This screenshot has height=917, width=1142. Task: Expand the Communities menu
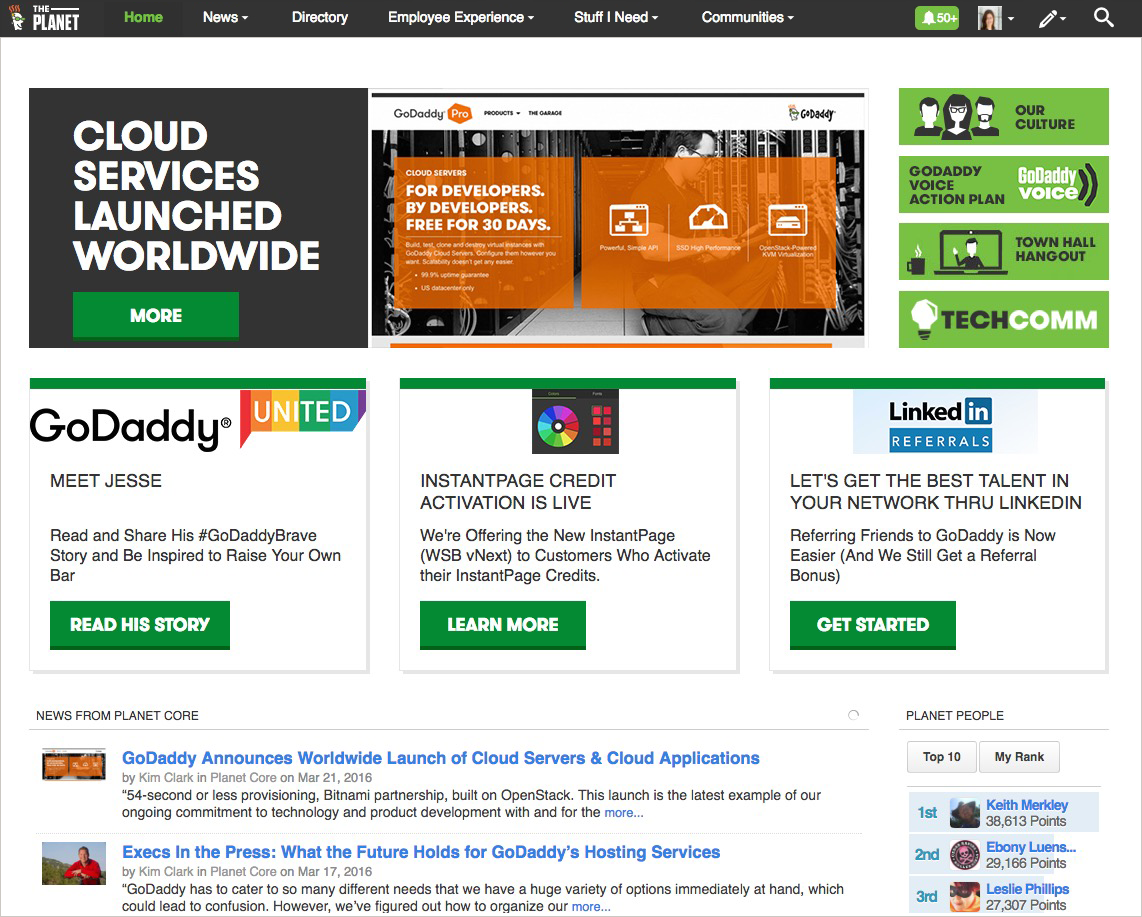point(747,17)
